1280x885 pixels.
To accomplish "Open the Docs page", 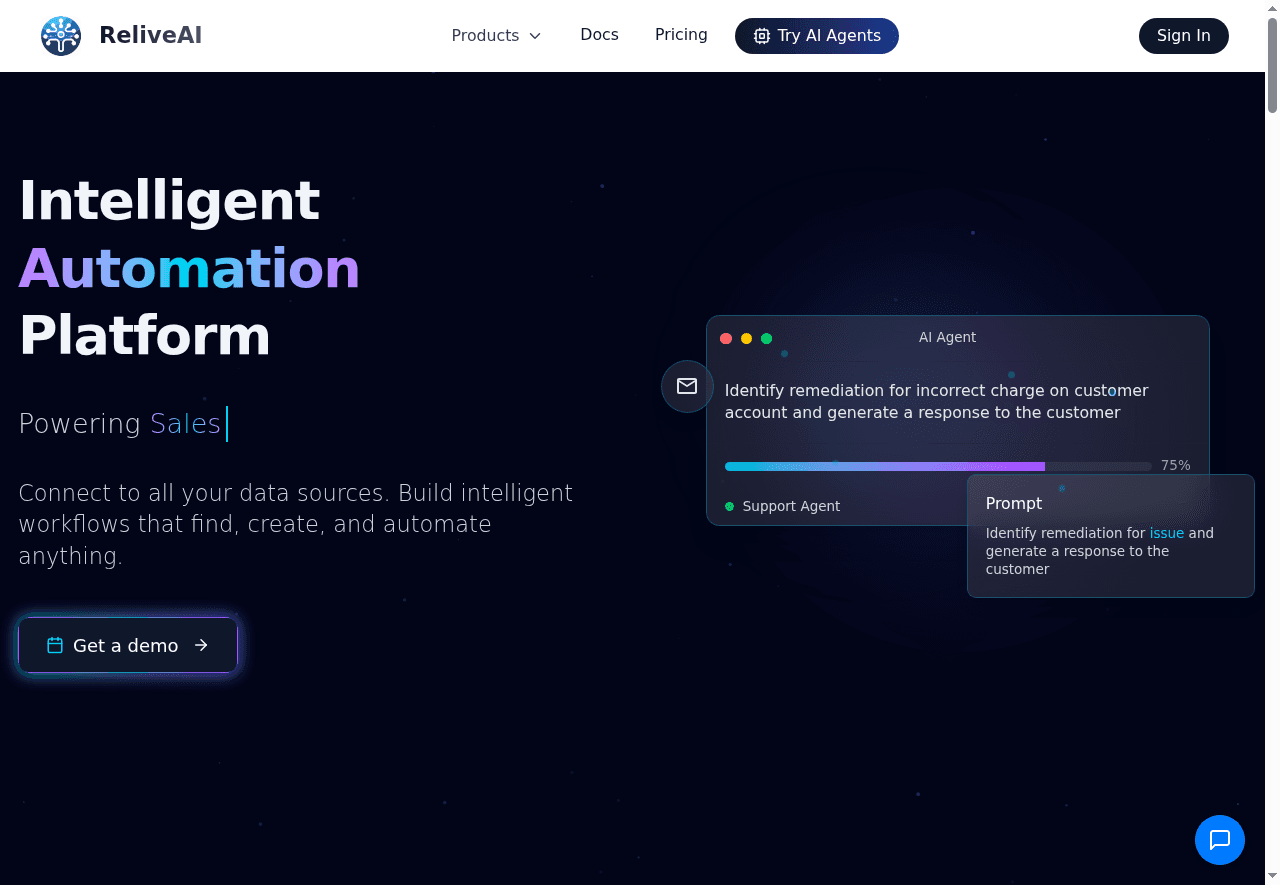I will (599, 35).
